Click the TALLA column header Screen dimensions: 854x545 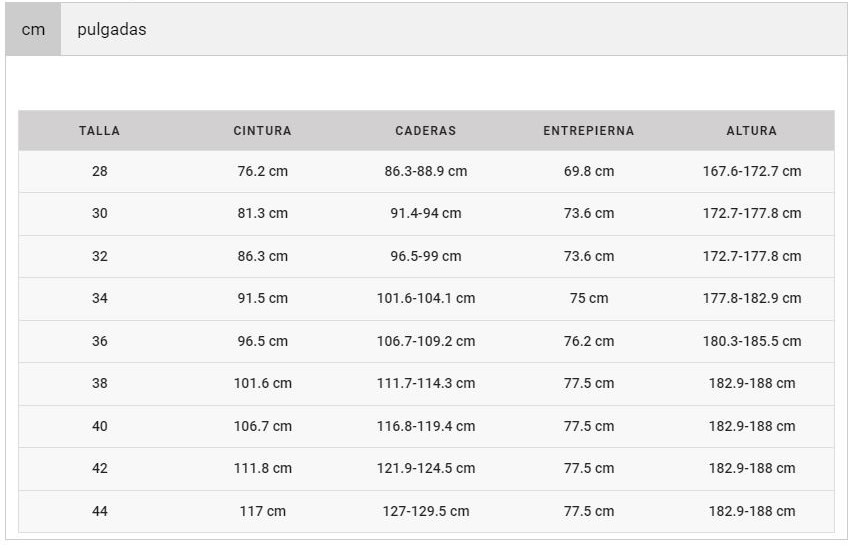coord(99,131)
